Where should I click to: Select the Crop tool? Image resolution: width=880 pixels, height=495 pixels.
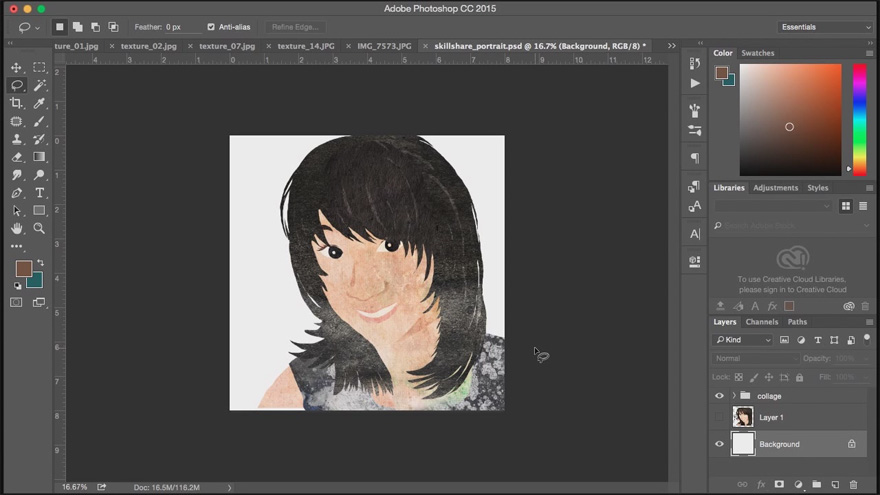point(16,103)
